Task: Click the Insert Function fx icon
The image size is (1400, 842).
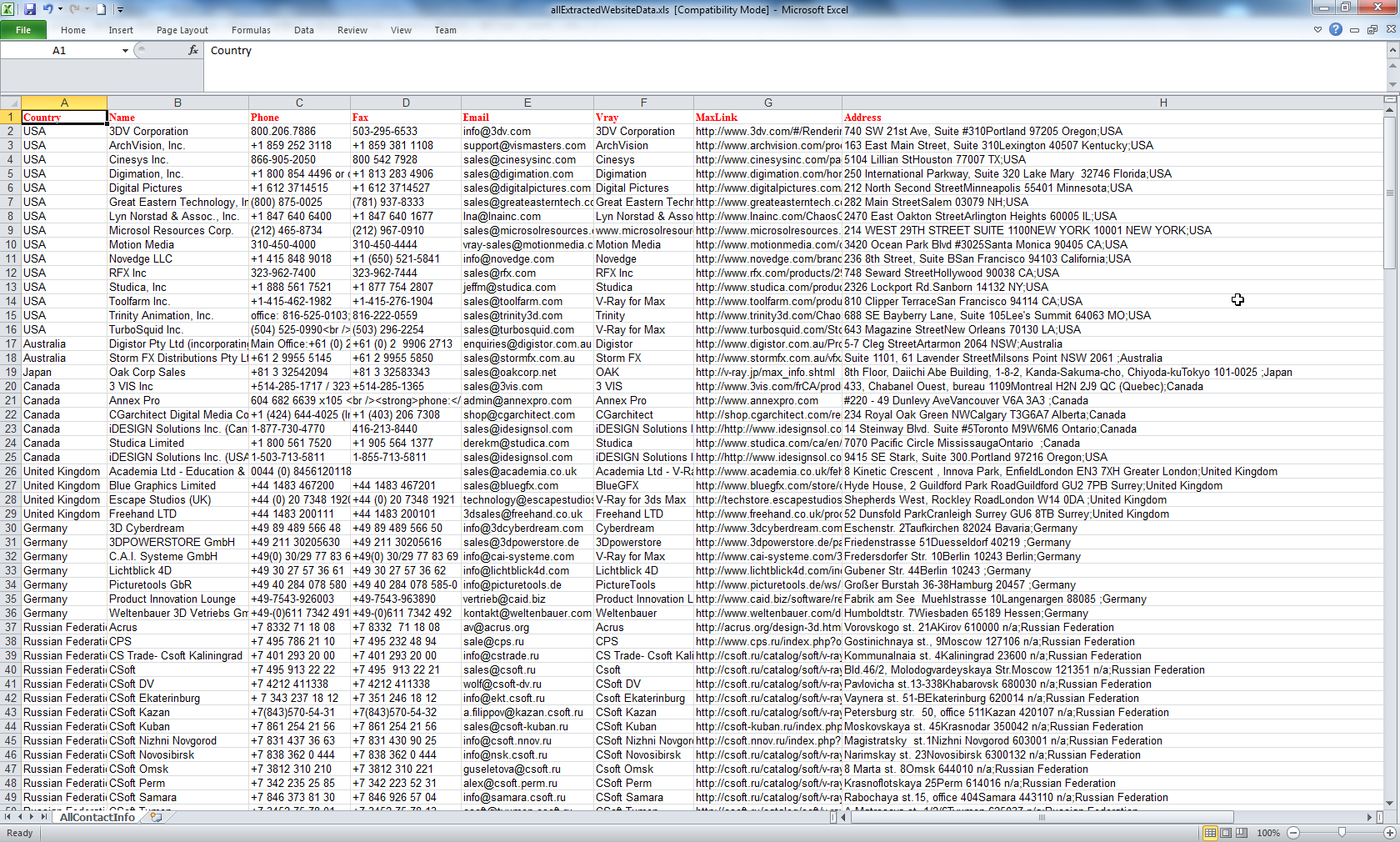Action: 193,50
